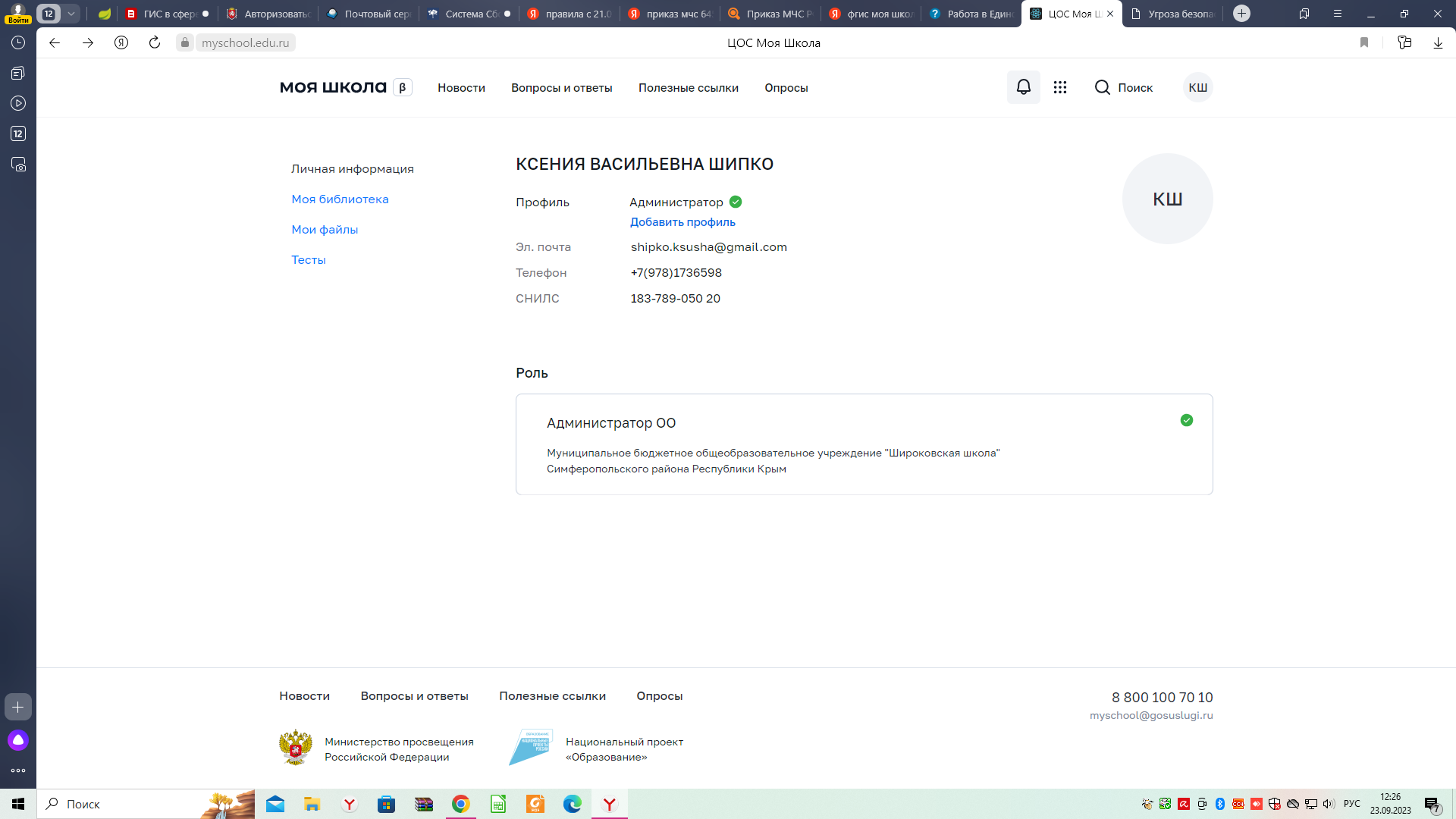Screen dimensions: 1456x819
Task: Bookmark this page via bookmark icon
Action: (x=1364, y=42)
